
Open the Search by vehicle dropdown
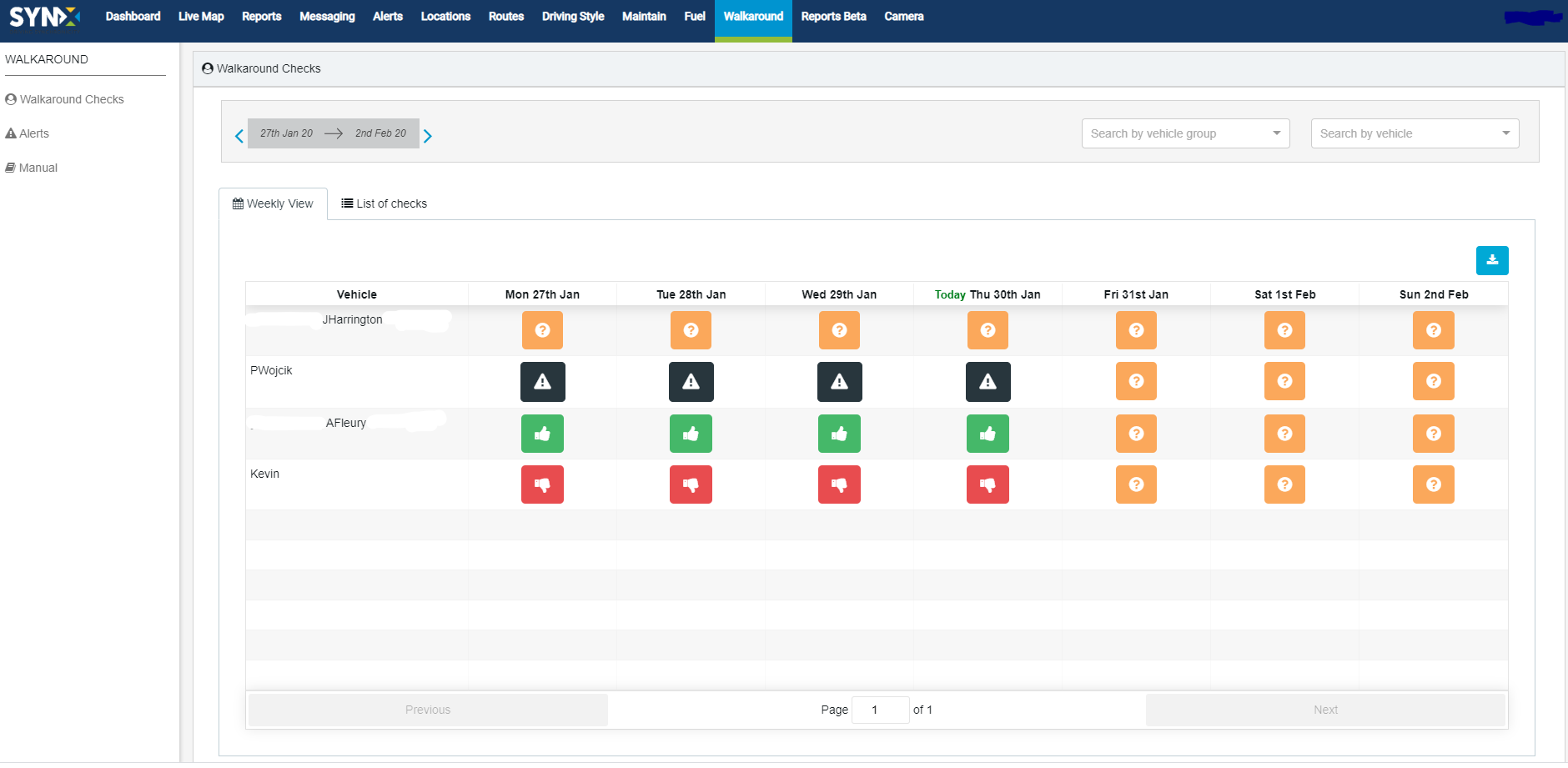pos(1415,133)
